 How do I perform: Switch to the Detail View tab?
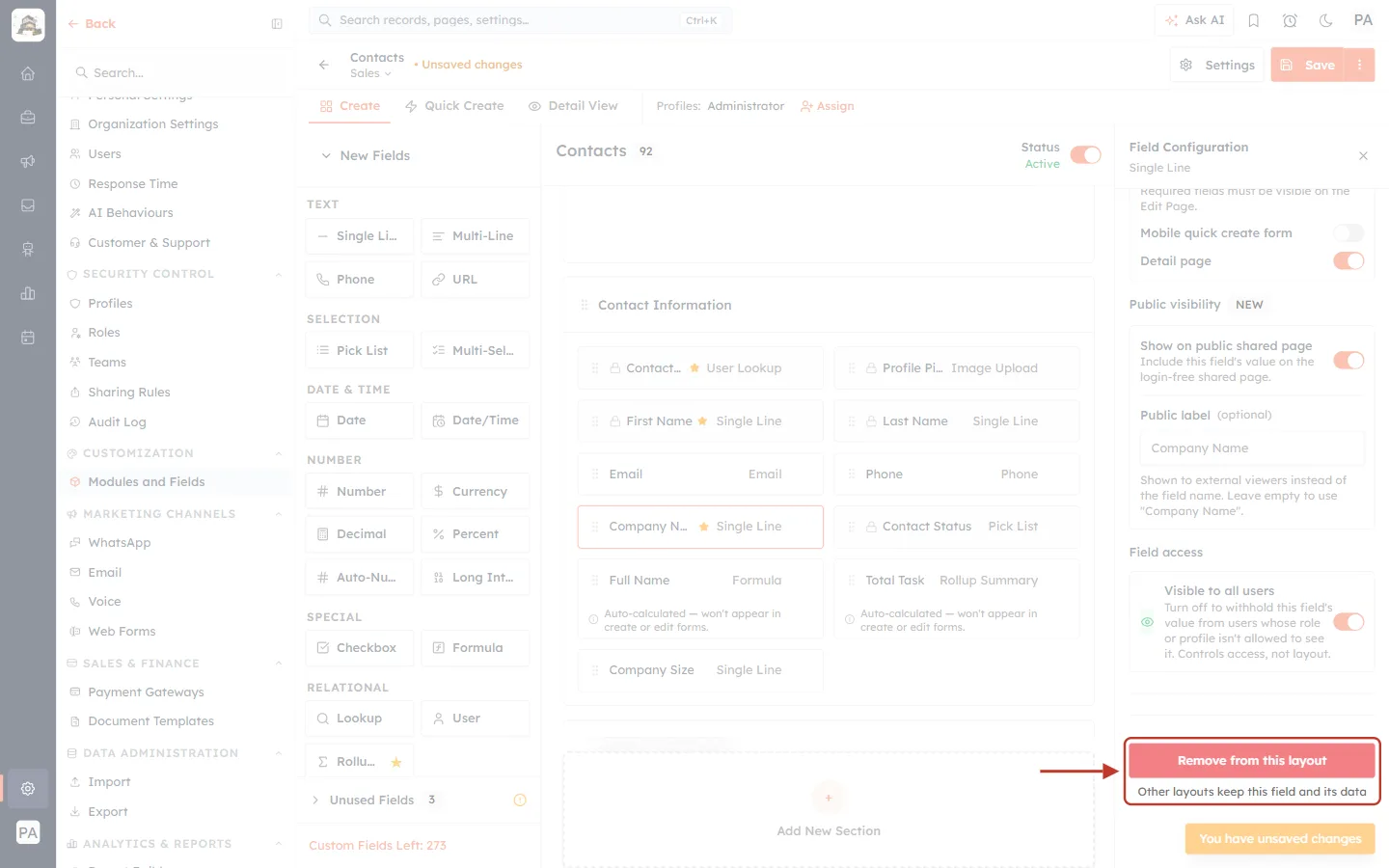pos(573,106)
